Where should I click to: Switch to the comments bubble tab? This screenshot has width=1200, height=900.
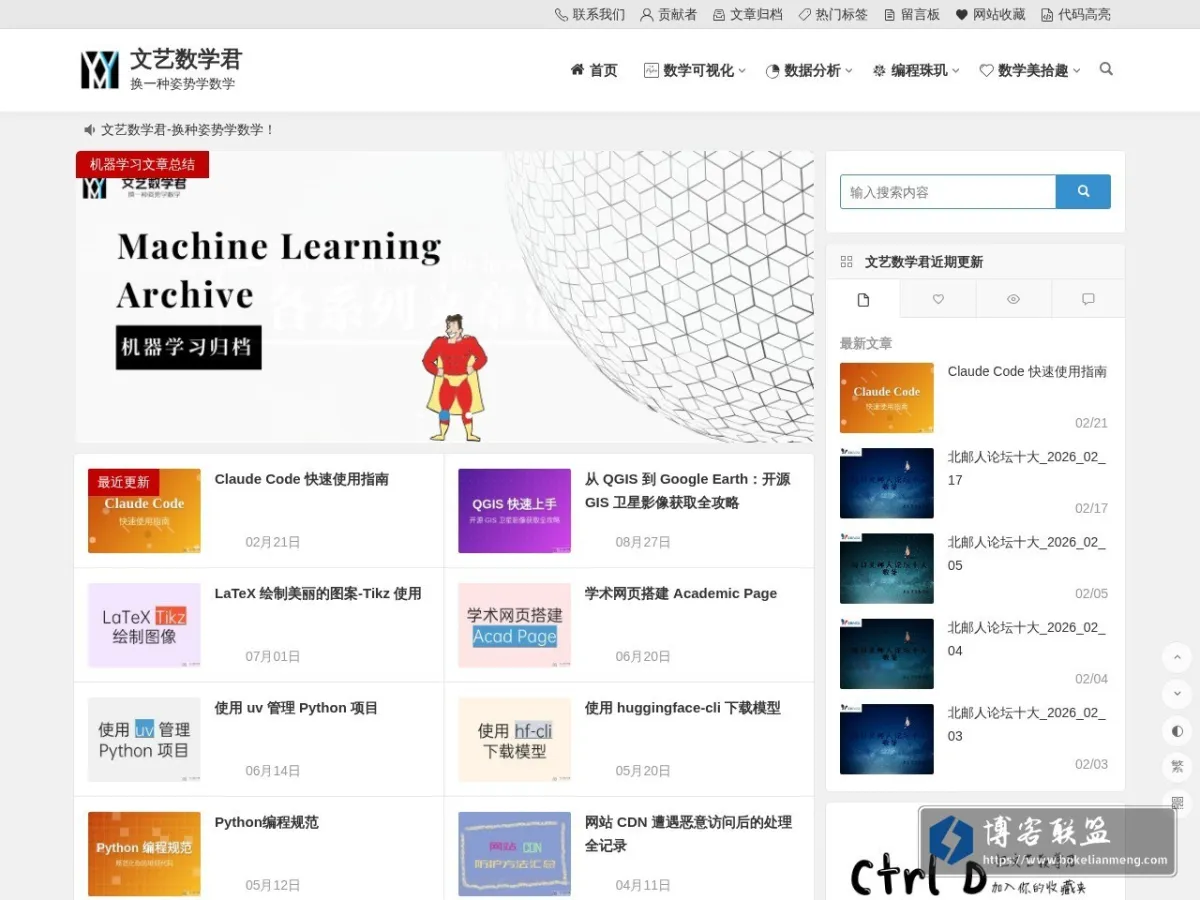point(1088,299)
